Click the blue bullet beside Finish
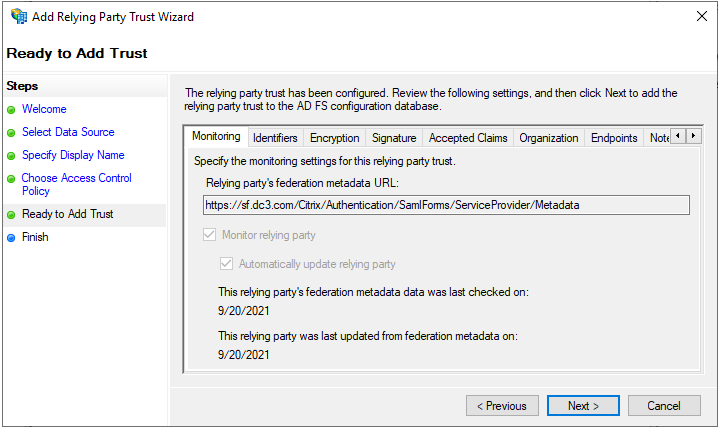 pyautogui.click(x=12, y=238)
